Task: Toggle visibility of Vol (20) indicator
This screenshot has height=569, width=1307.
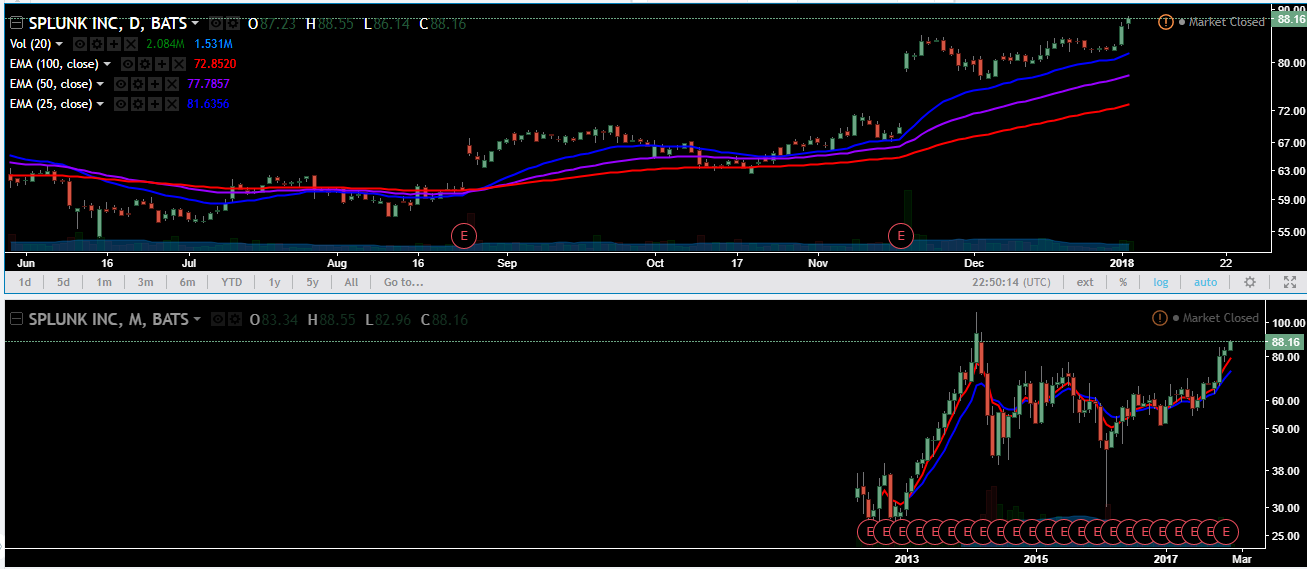Action: pyautogui.click(x=80, y=44)
